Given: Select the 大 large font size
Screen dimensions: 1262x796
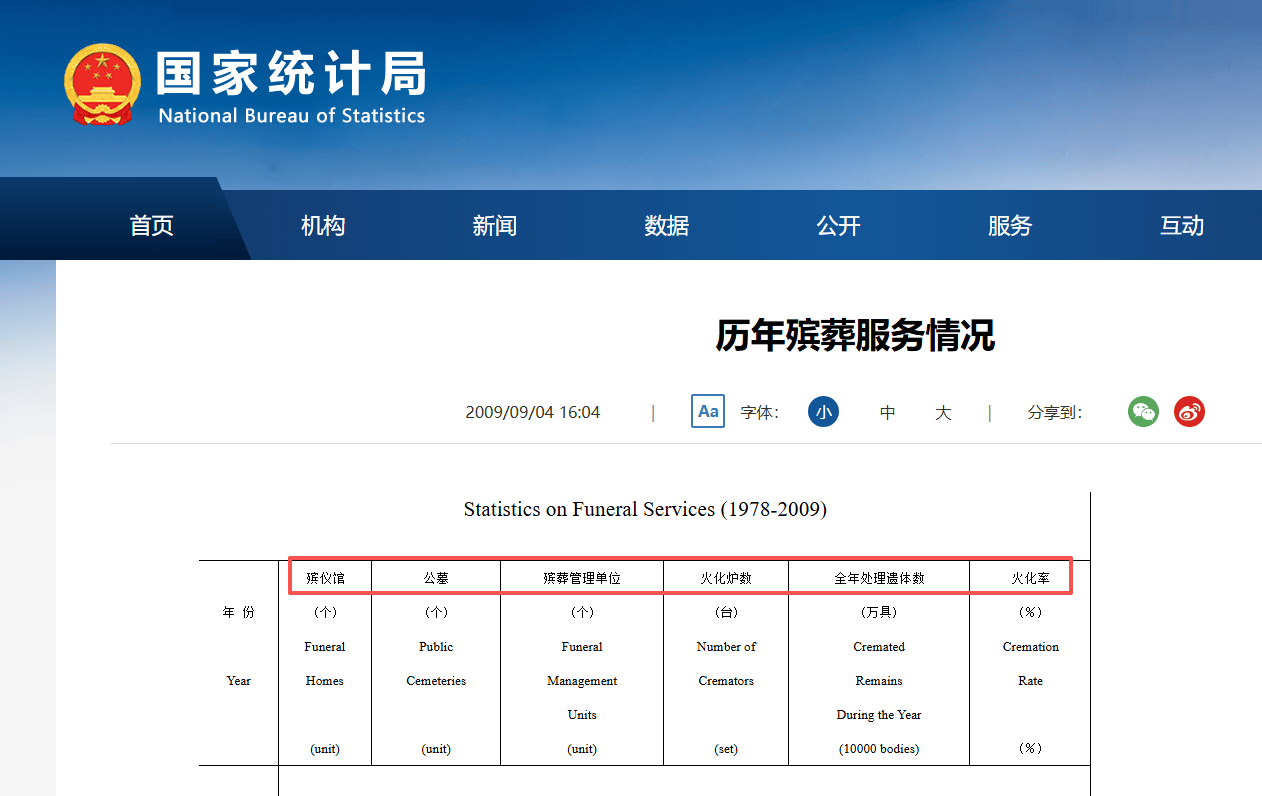Looking at the screenshot, I should 943,411.
